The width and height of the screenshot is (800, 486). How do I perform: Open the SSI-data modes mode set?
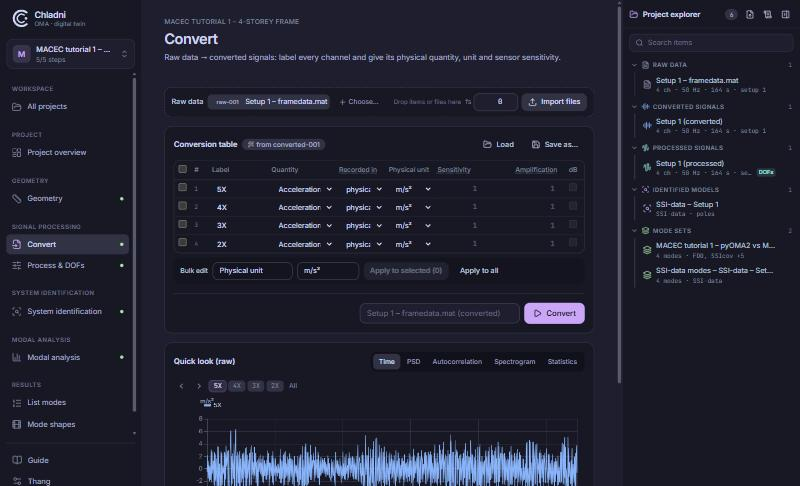pos(712,275)
